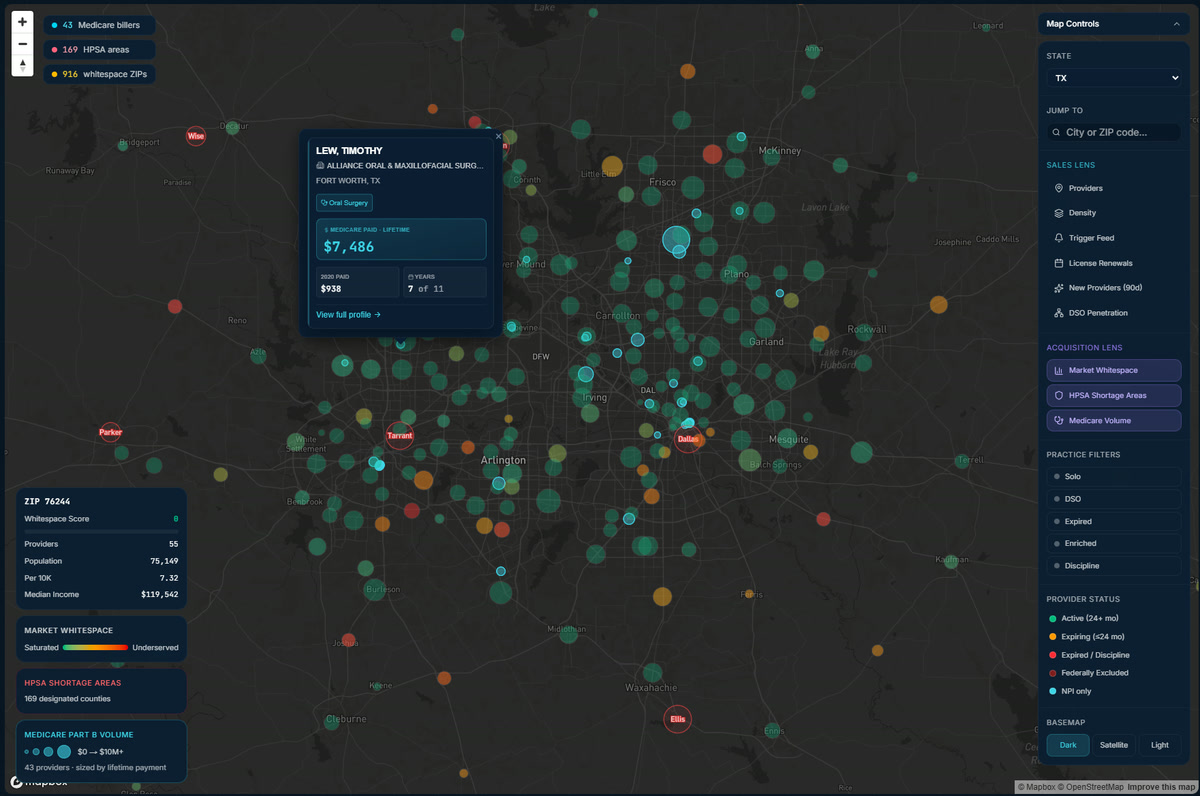
Task: Click the layers icon beside Density
Action: pos(1059,213)
